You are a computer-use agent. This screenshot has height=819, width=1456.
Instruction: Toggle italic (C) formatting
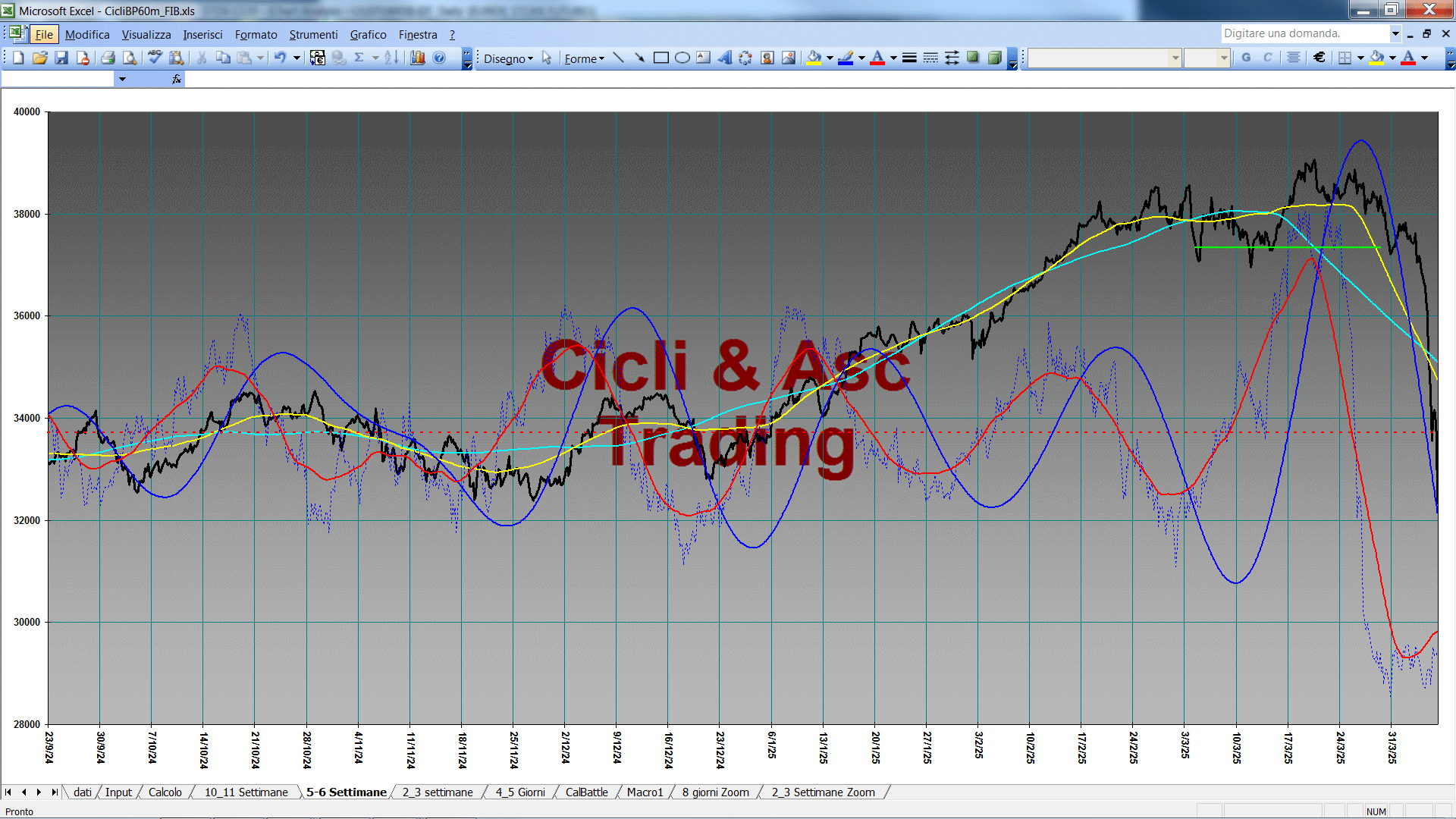click(1267, 58)
